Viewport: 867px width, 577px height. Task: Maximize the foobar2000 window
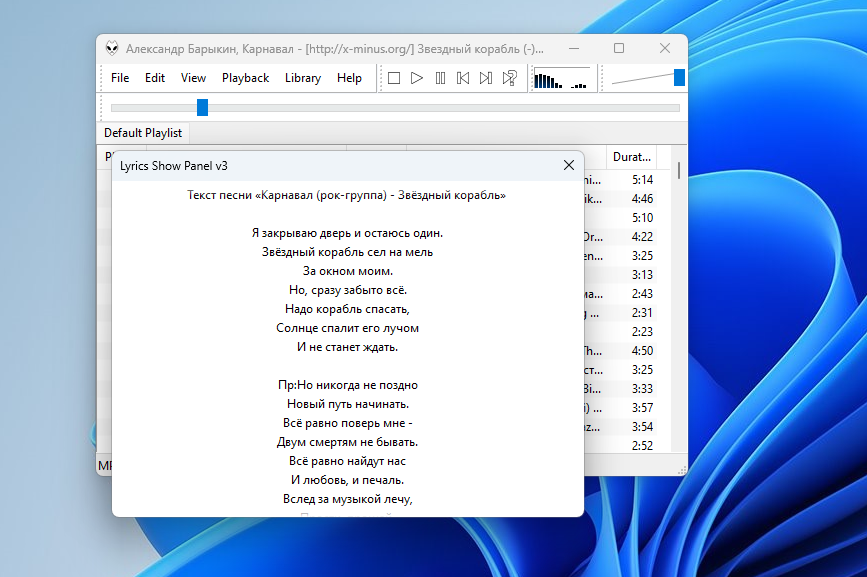(x=619, y=49)
